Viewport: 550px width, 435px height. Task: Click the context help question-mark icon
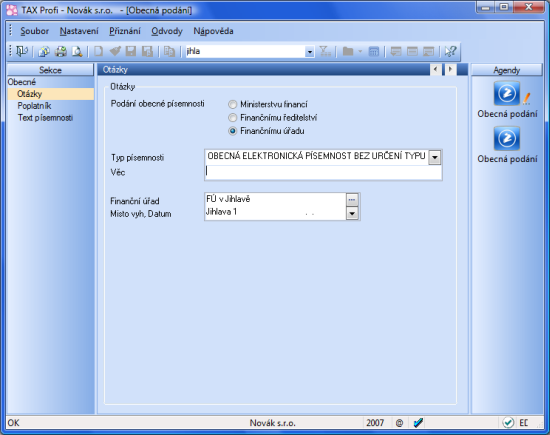(x=450, y=52)
